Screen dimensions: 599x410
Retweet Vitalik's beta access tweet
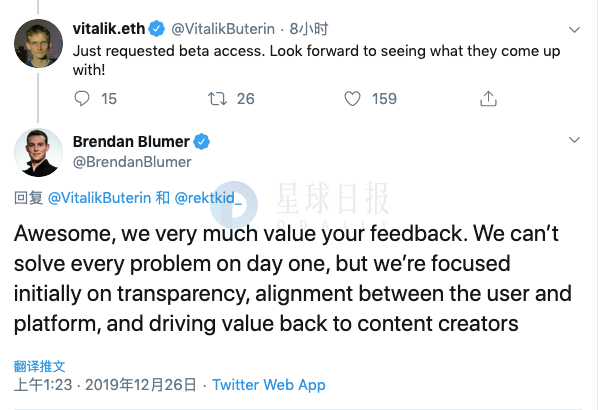(217, 99)
